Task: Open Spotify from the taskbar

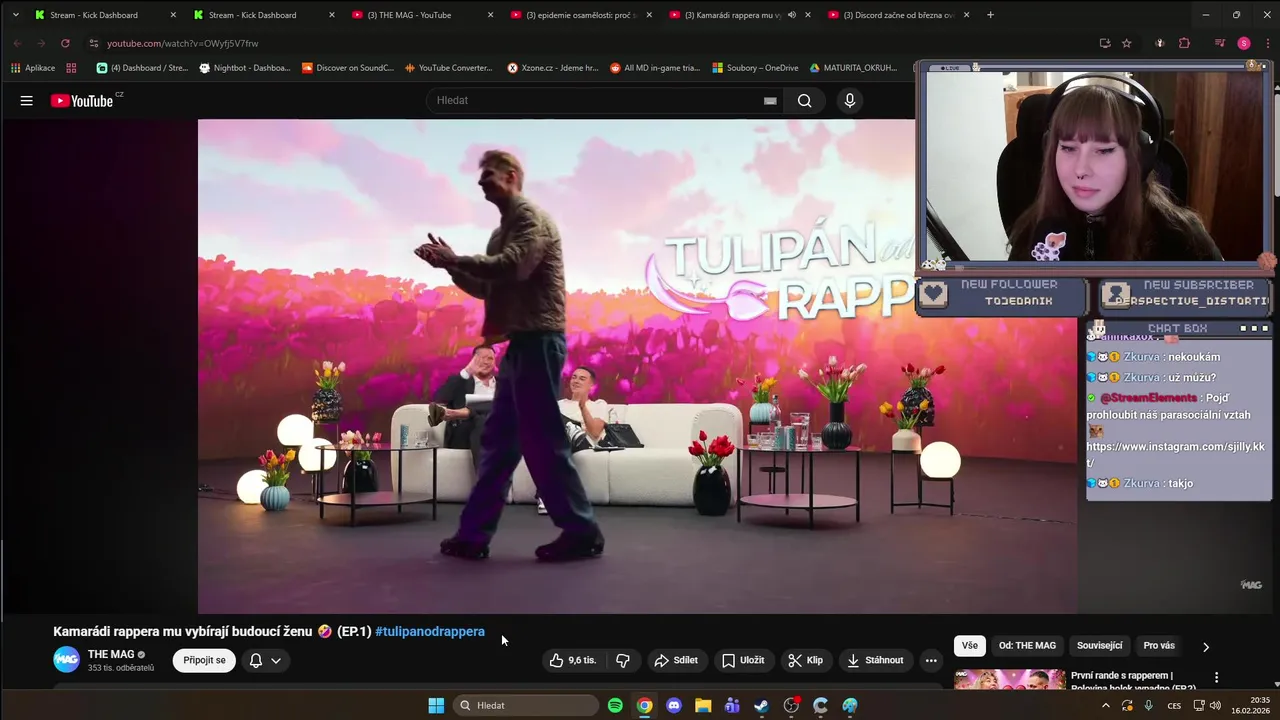Action: 615,705
